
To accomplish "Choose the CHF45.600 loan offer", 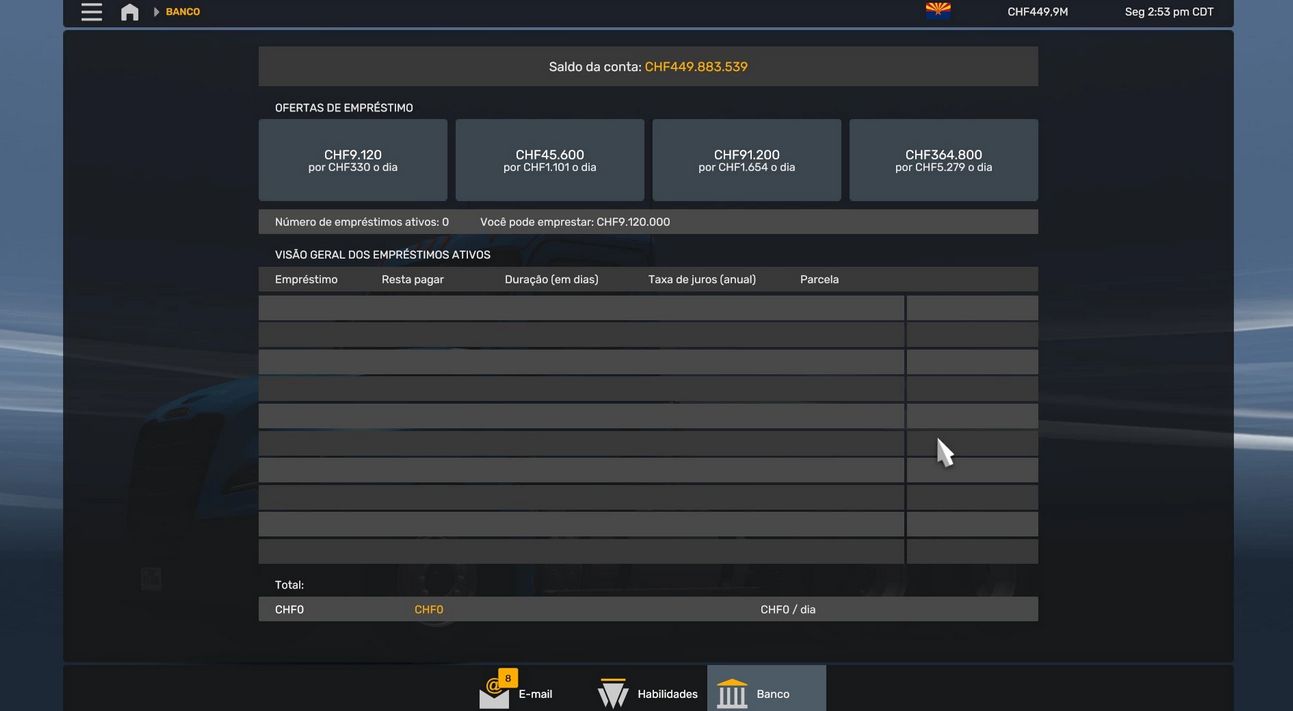I will tap(550, 160).
